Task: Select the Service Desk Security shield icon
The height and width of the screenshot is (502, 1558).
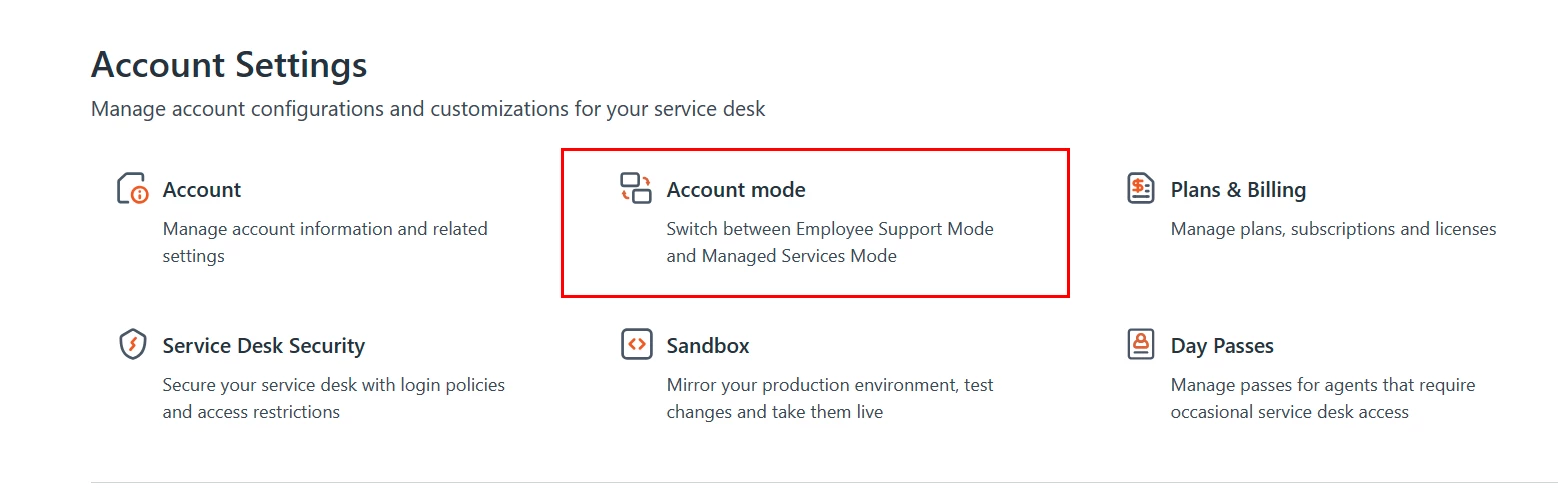Action: click(133, 344)
